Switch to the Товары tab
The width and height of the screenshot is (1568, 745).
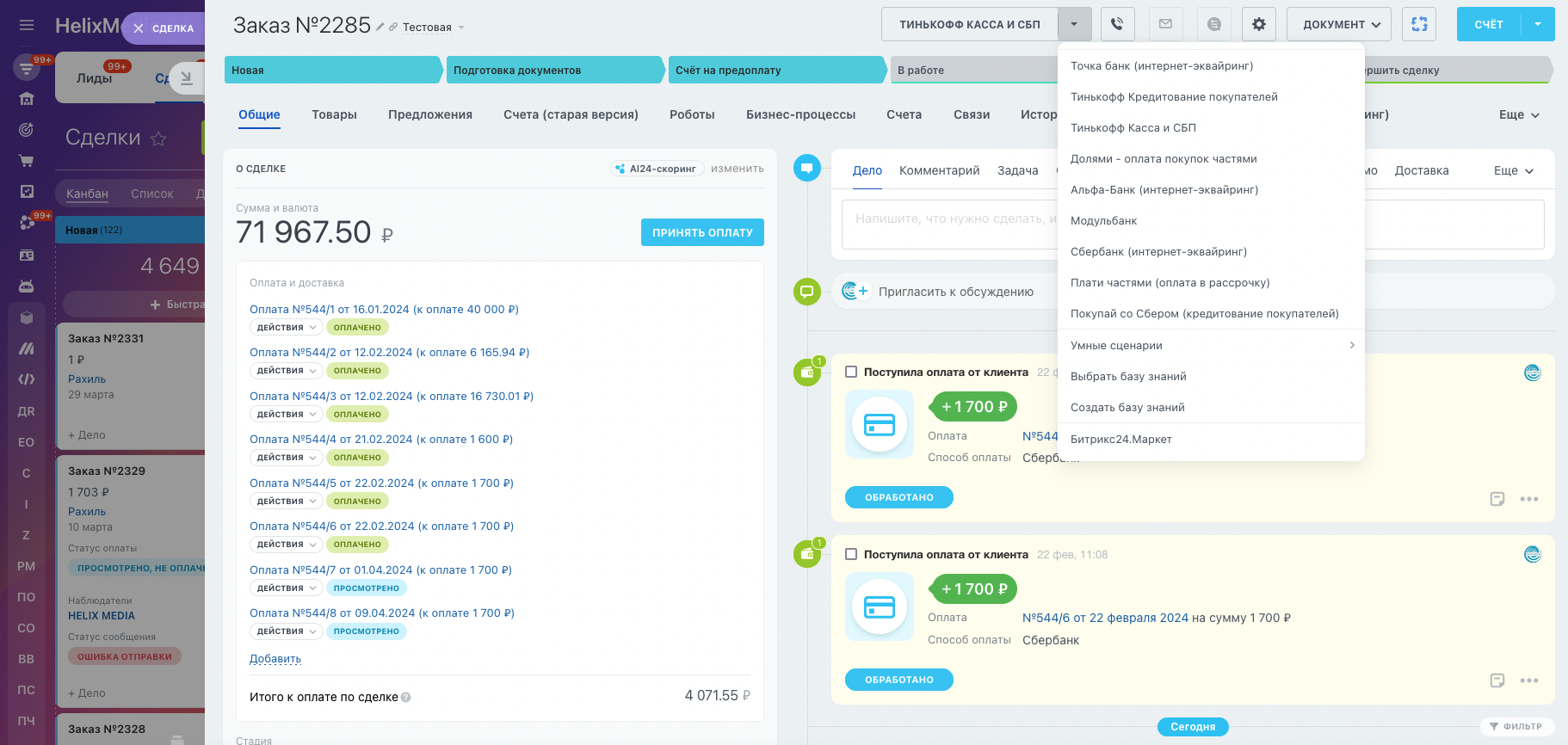coord(334,114)
